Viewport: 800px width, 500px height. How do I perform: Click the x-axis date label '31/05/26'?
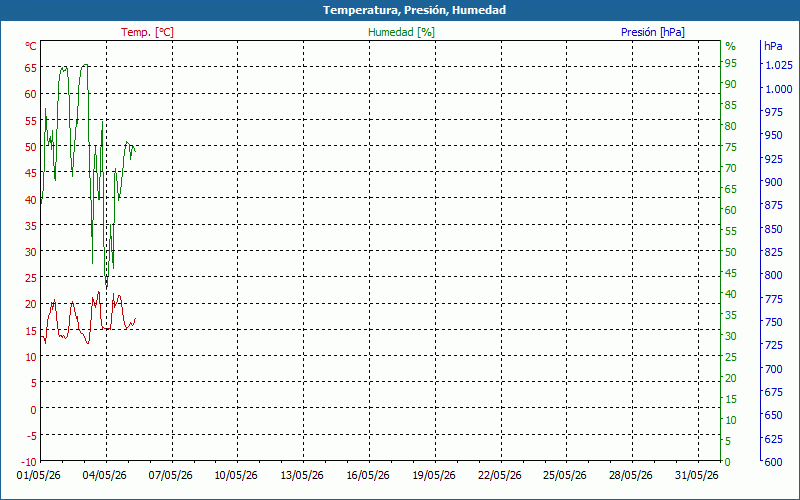(696, 476)
